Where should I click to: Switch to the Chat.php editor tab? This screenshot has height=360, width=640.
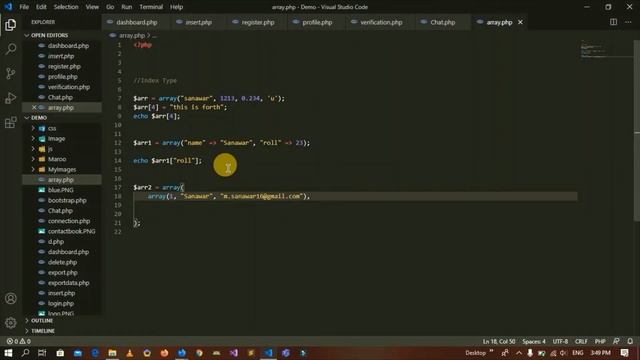442,22
